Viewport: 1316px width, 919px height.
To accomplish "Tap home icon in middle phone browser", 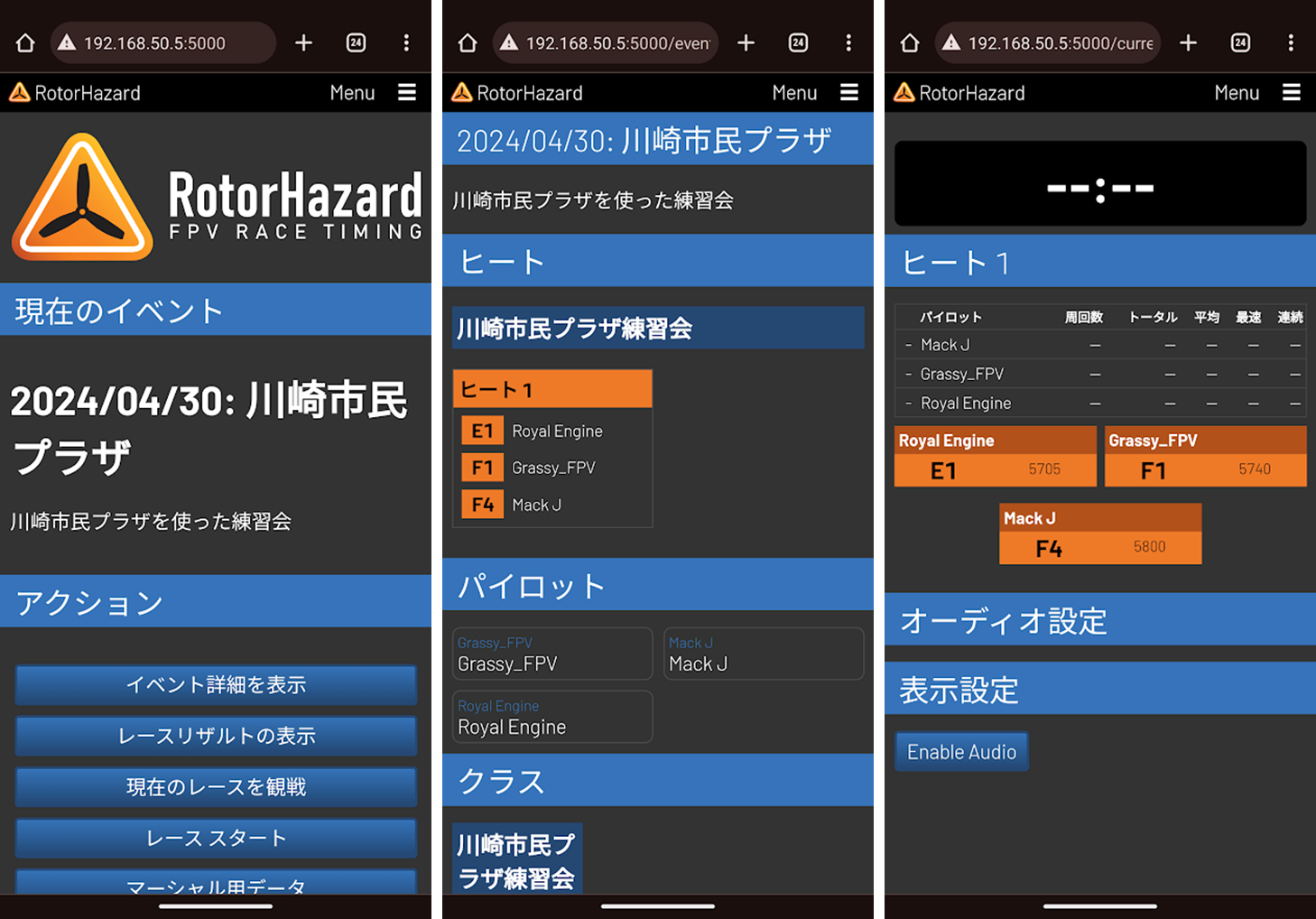I will (x=468, y=42).
